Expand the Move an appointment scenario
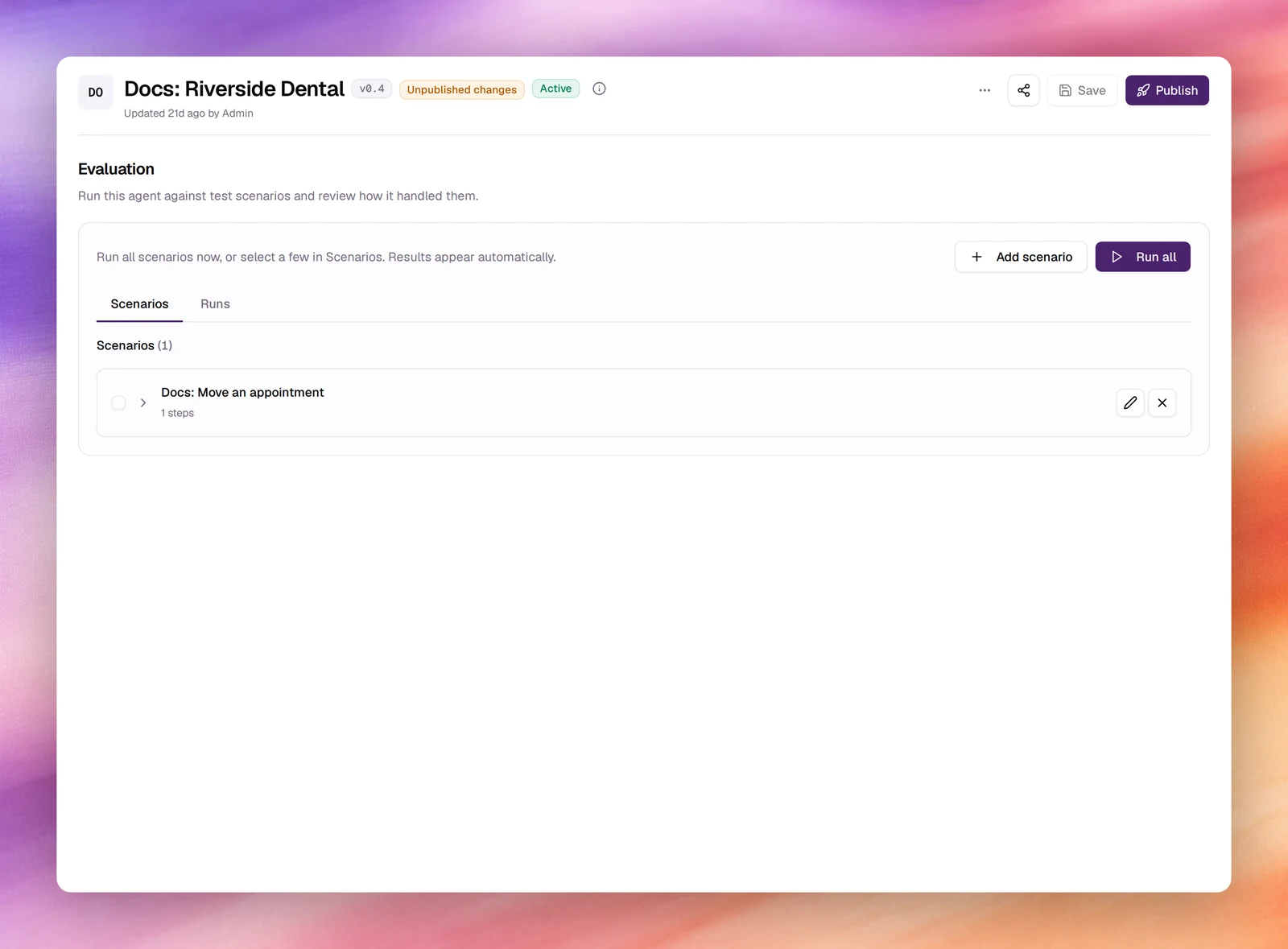Viewport: 1288px width, 949px height. point(143,402)
